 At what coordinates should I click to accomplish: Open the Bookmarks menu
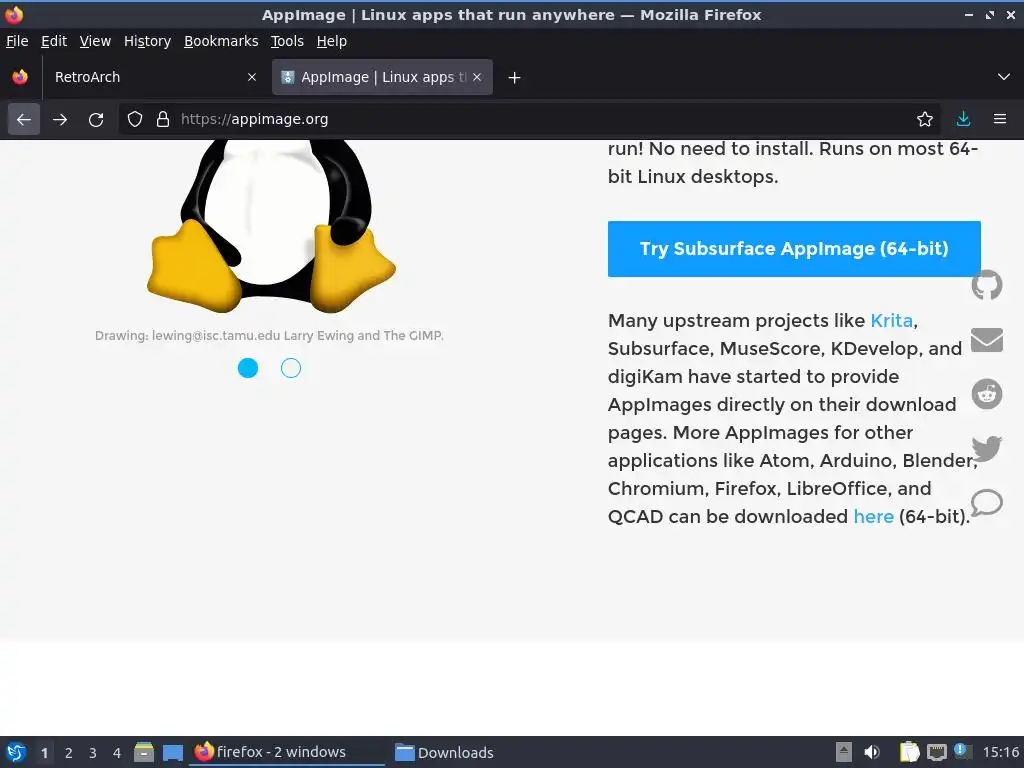(221, 41)
